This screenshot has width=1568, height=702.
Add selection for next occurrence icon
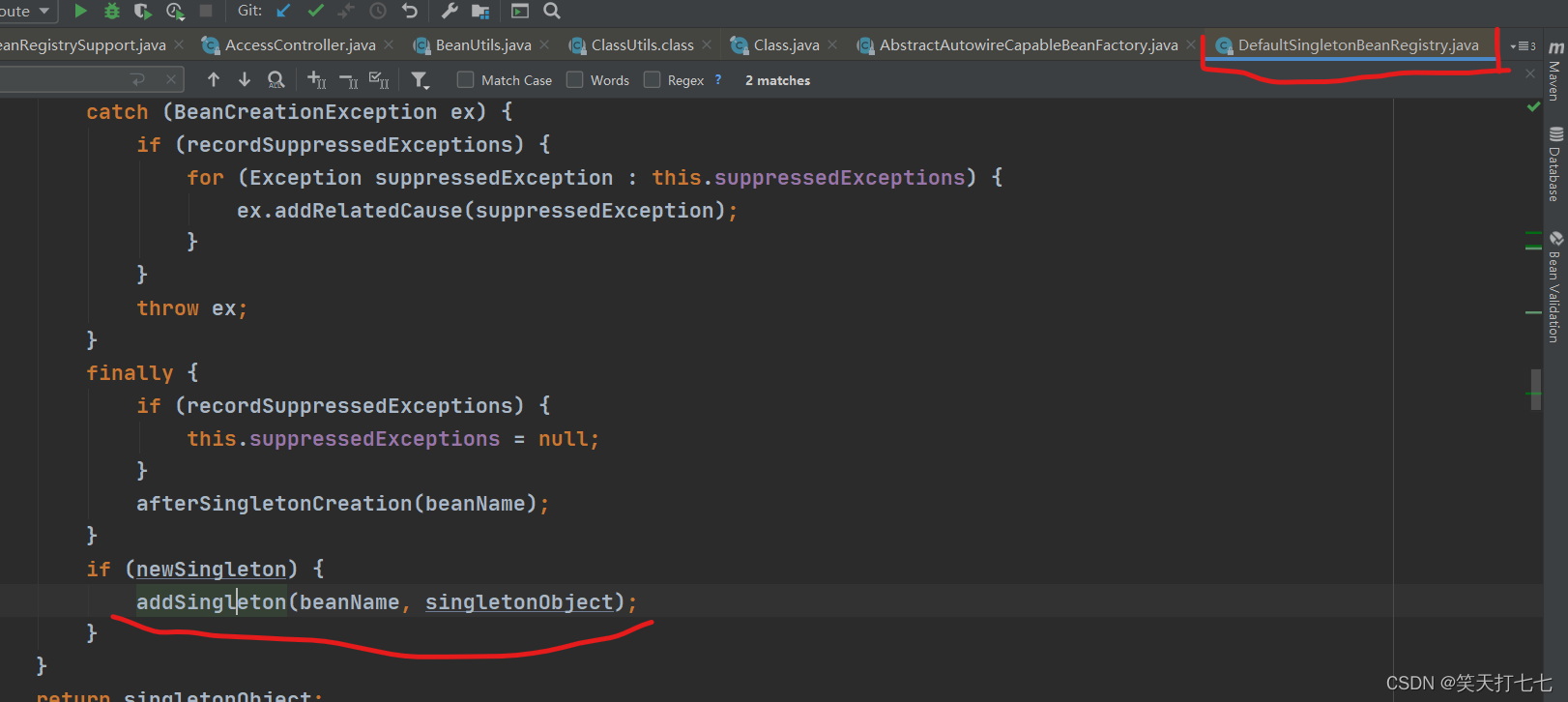[316, 80]
